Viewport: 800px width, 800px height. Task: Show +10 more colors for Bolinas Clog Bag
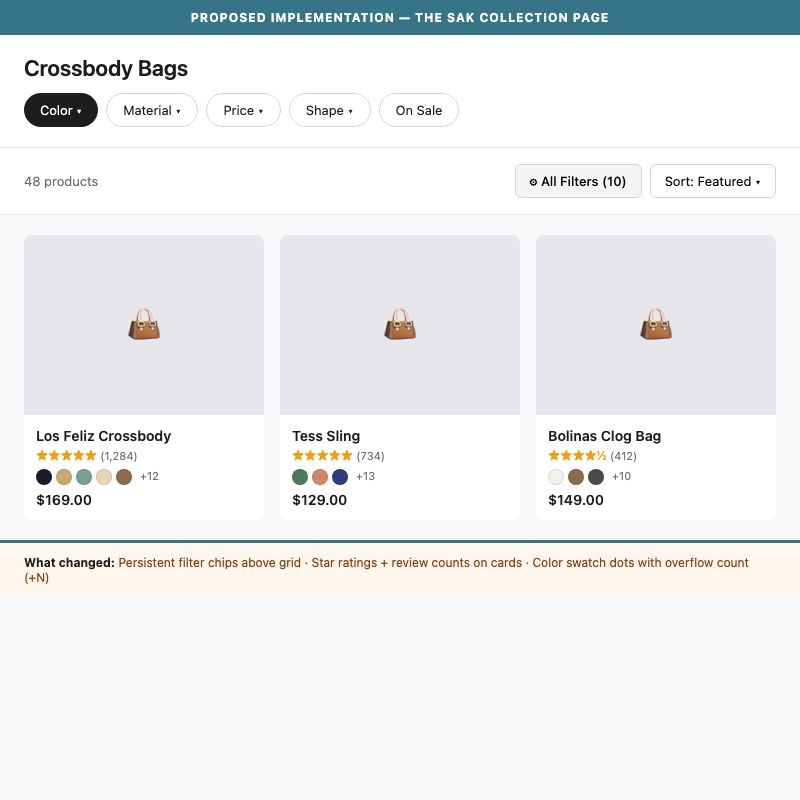point(621,477)
